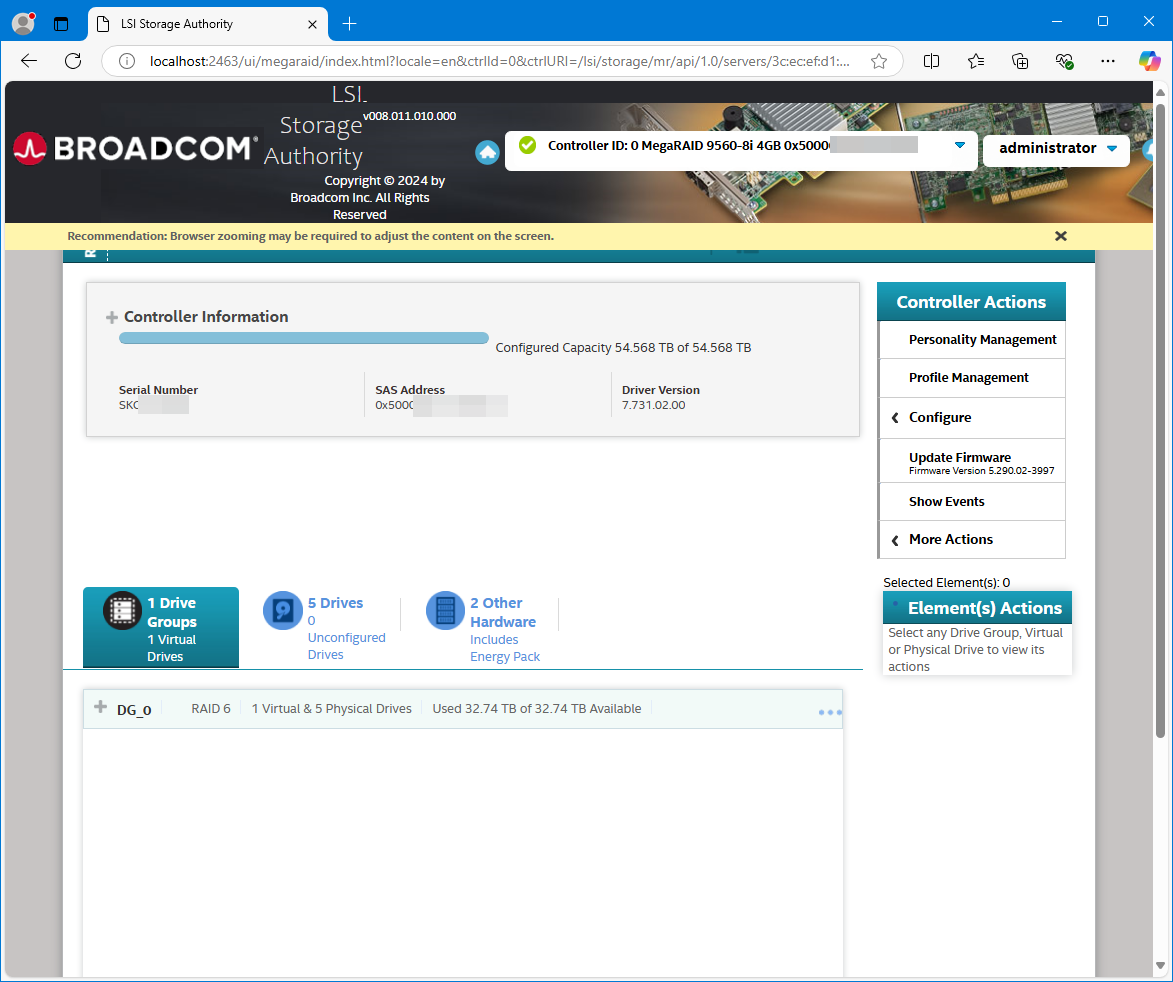The width and height of the screenshot is (1173, 982).
Task: Click the SAS Address label
Action: [410, 390]
